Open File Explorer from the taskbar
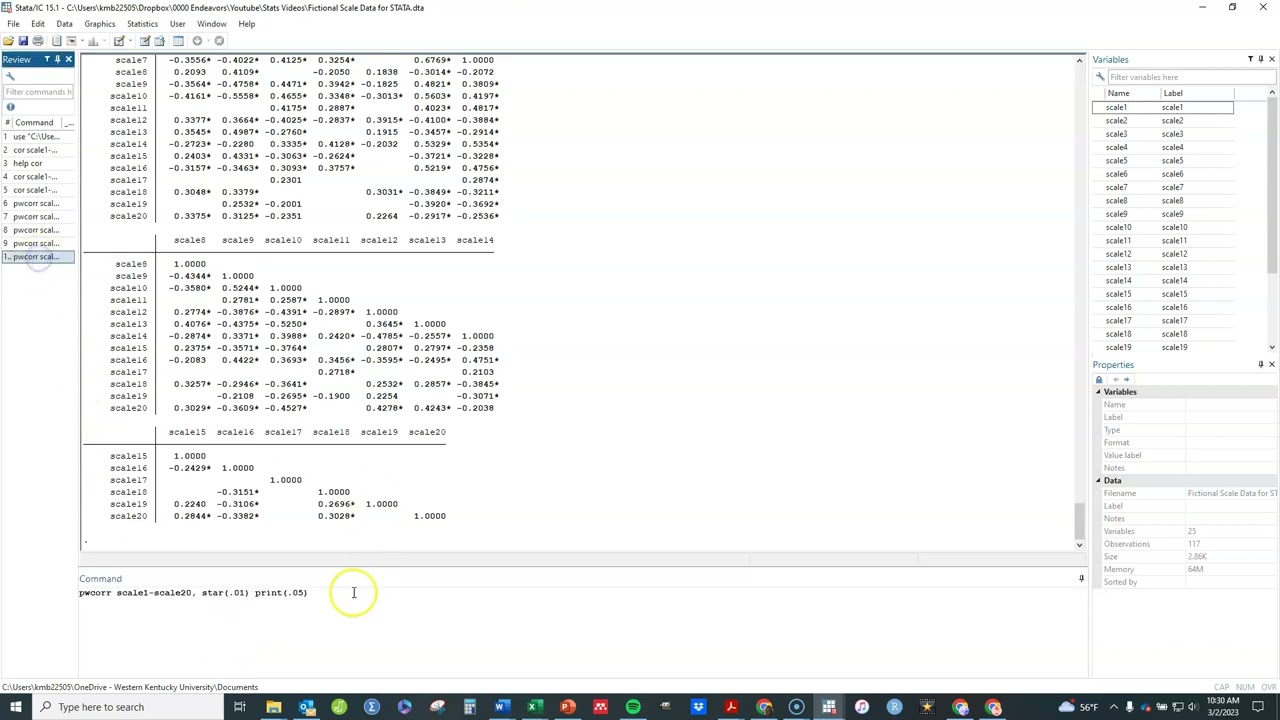This screenshot has width=1280, height=720. 273,707
